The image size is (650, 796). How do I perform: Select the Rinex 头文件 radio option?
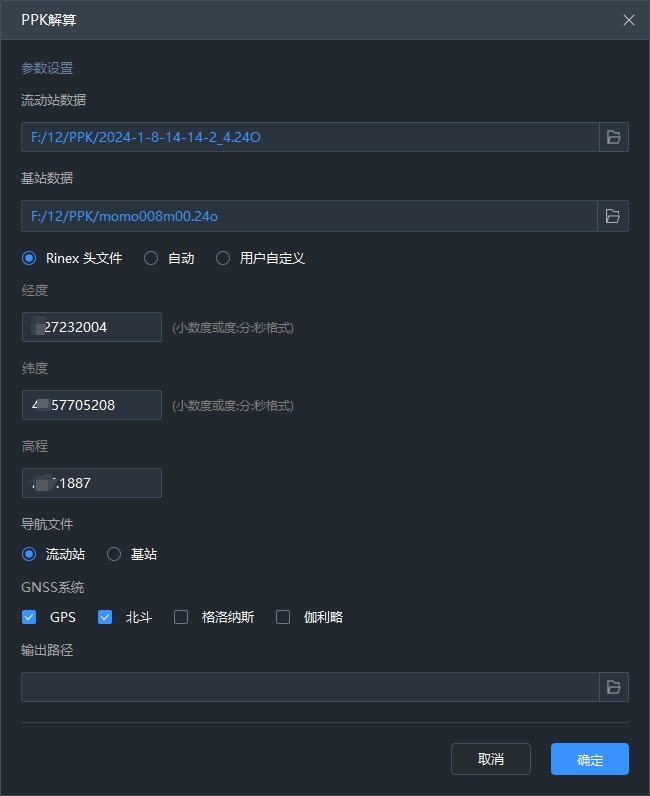29,258
